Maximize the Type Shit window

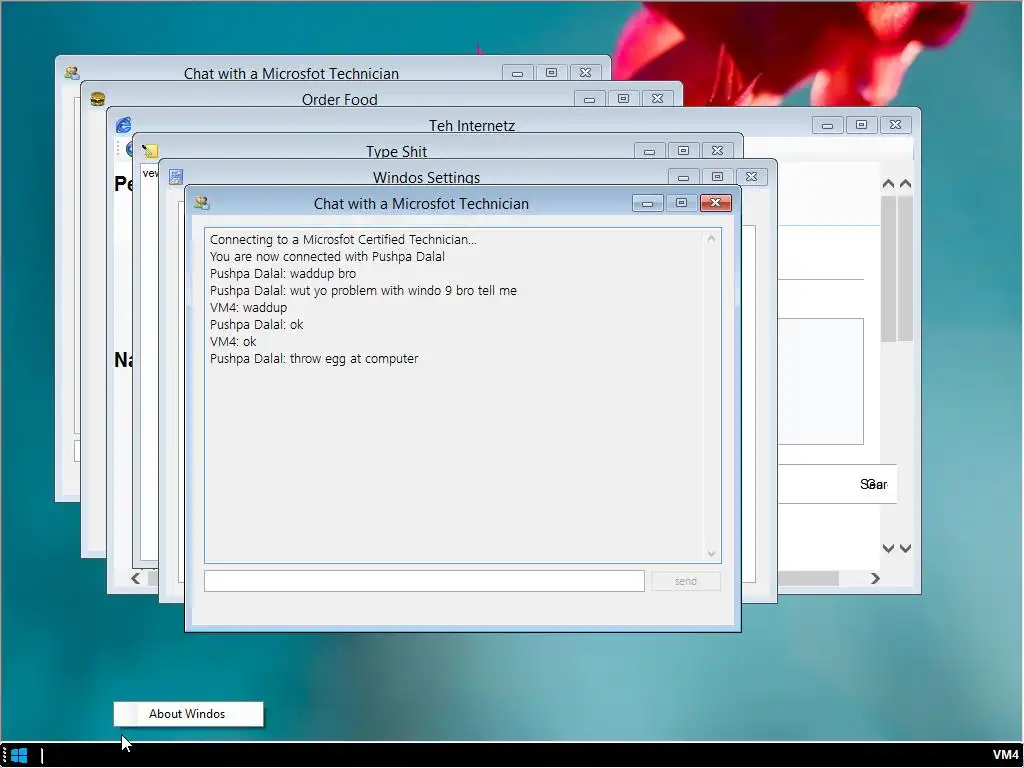click(683, 151)
